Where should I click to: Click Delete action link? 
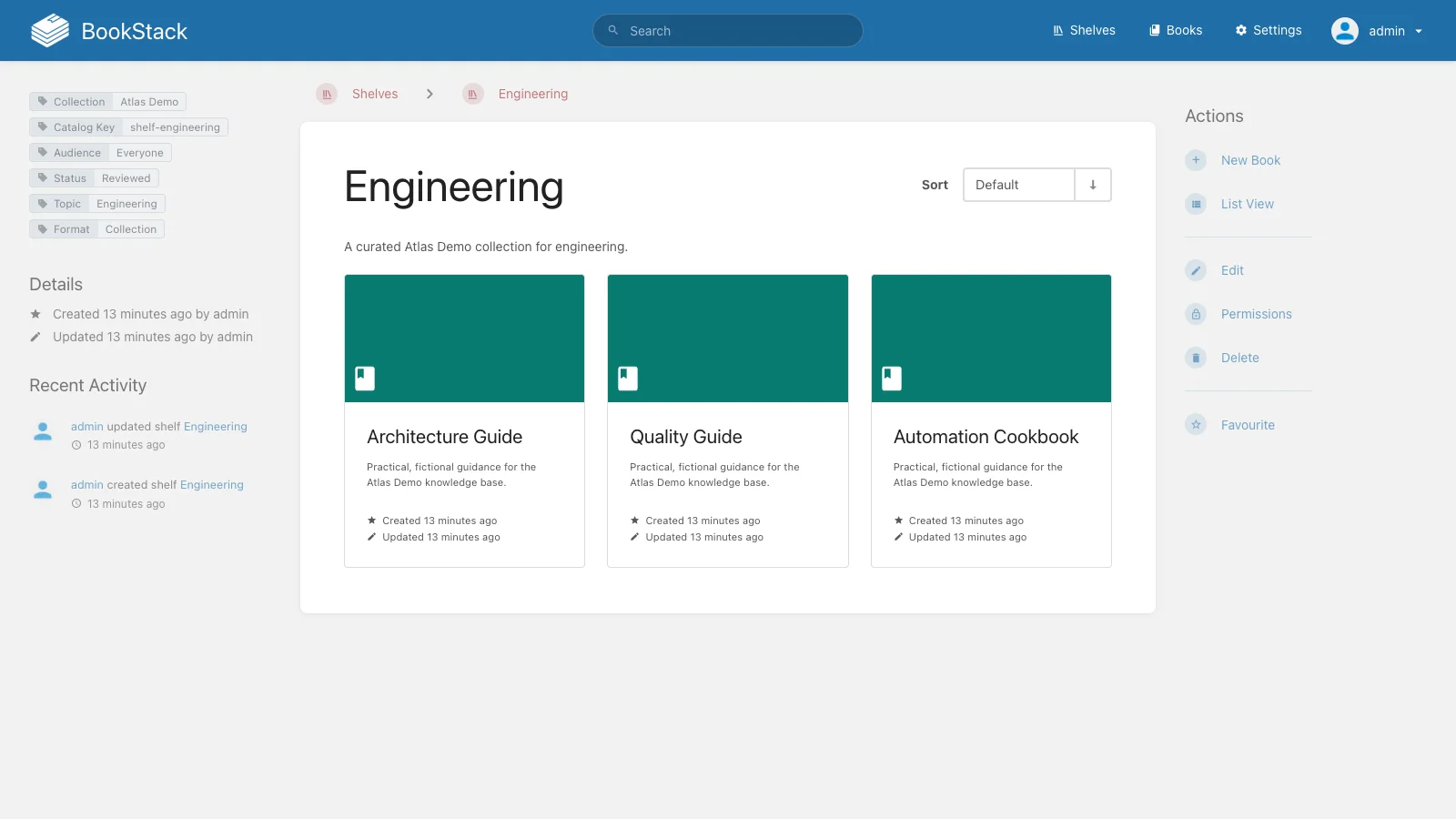1240,358
